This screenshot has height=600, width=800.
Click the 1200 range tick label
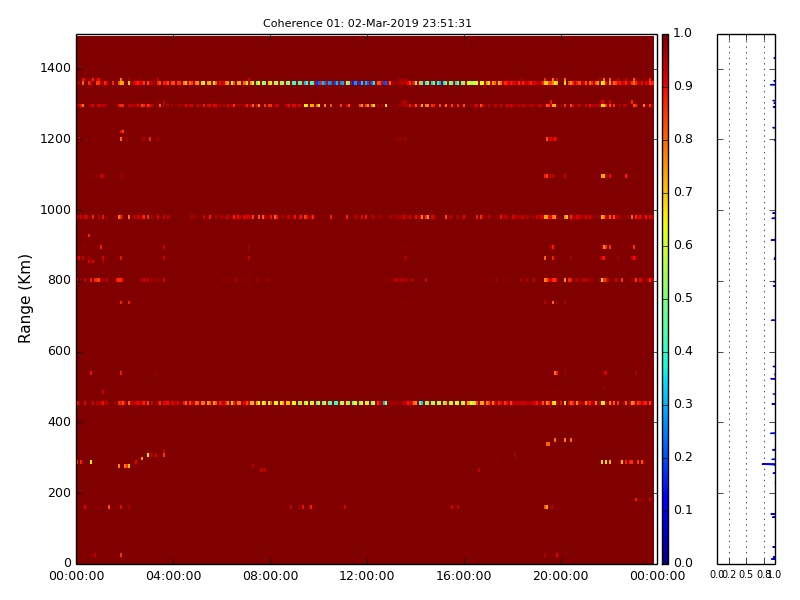click(x=56, y=139)
